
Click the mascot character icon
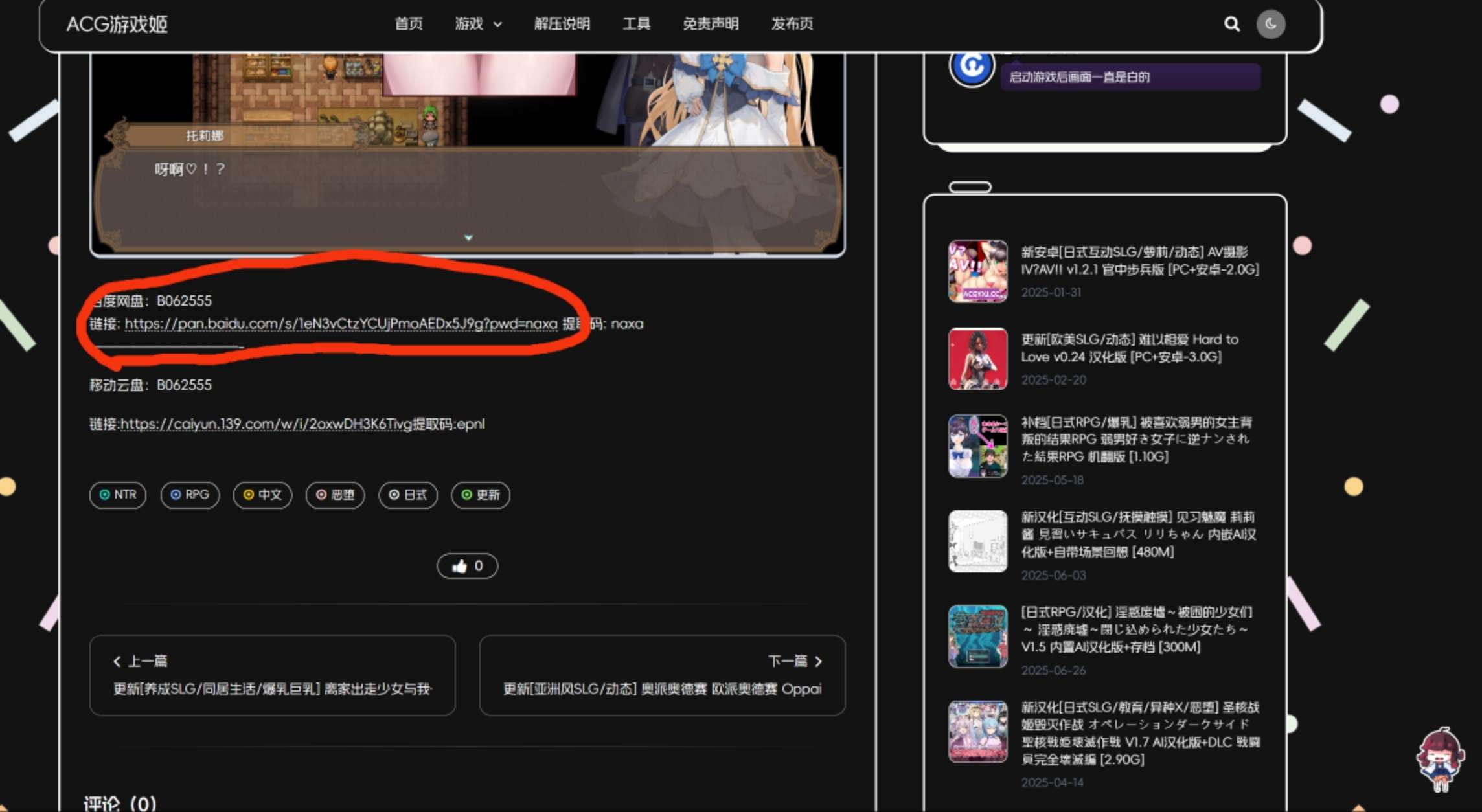(1440, 759)
